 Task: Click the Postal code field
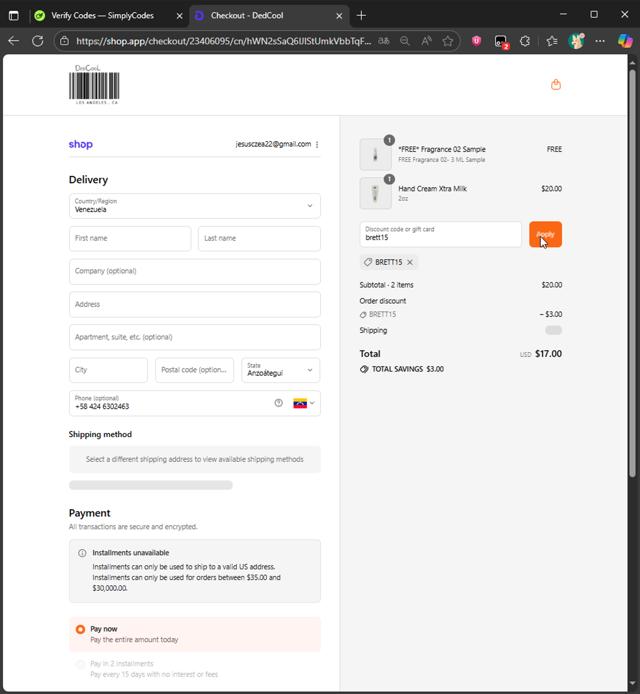pos(194,370)
